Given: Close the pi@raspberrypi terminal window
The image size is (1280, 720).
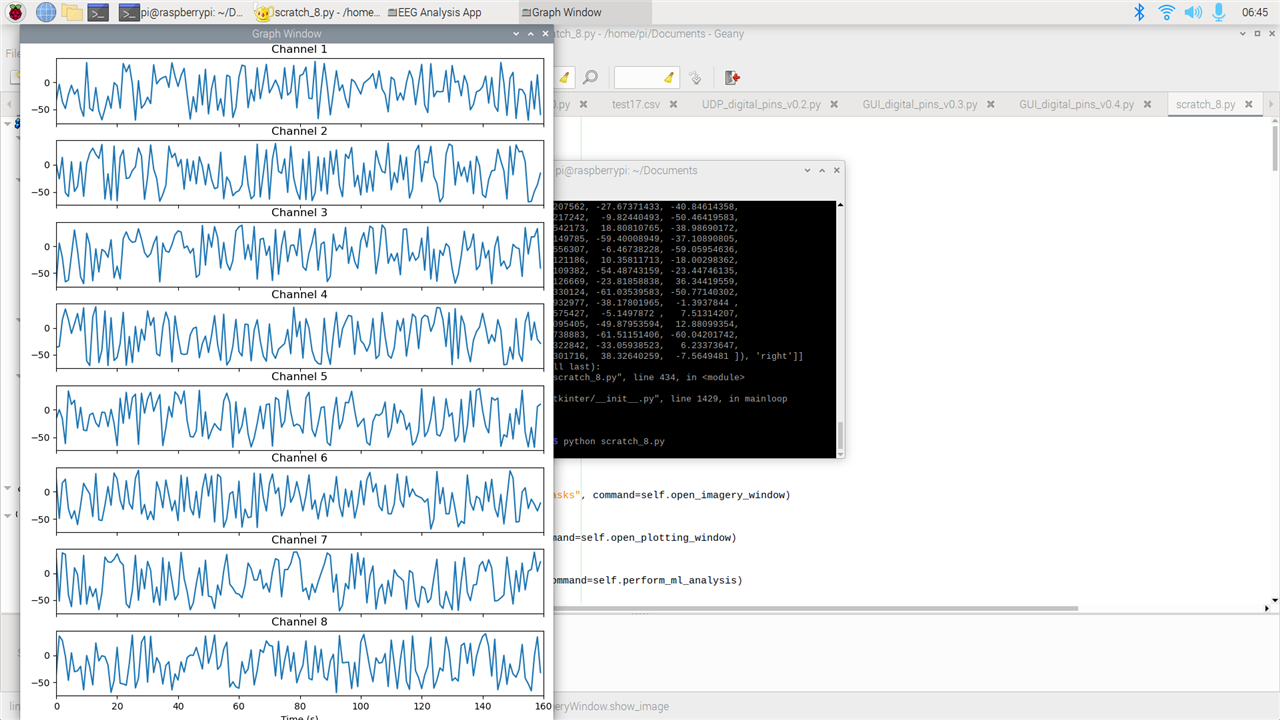Looking at the screenshot, I should click(x=836, y=171).
